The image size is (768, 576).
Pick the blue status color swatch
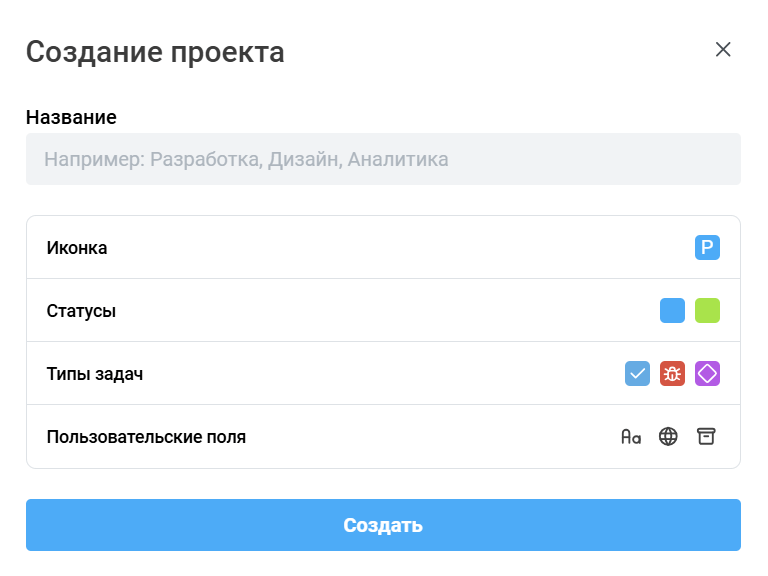point(672,311)
